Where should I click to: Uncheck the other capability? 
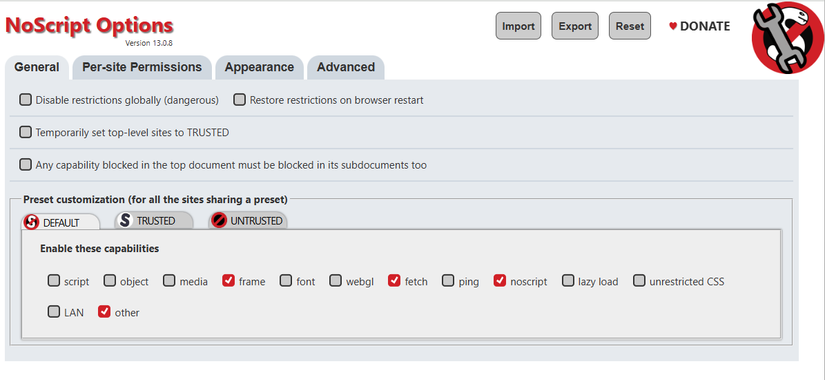(104, 312)
